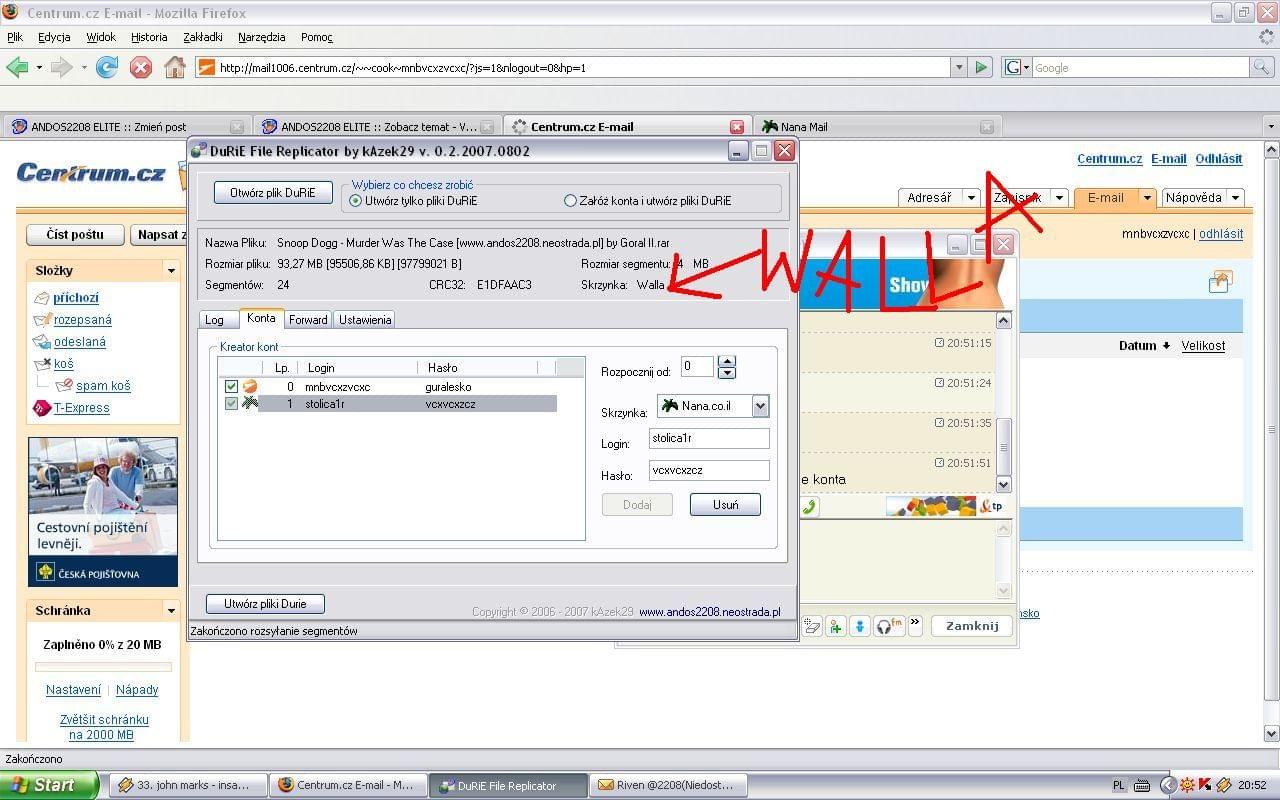Image resolution: width=1280 pixels, height=800 pixels.
Task: Click the Google search magnifier icon
Action: [1263, 67]
